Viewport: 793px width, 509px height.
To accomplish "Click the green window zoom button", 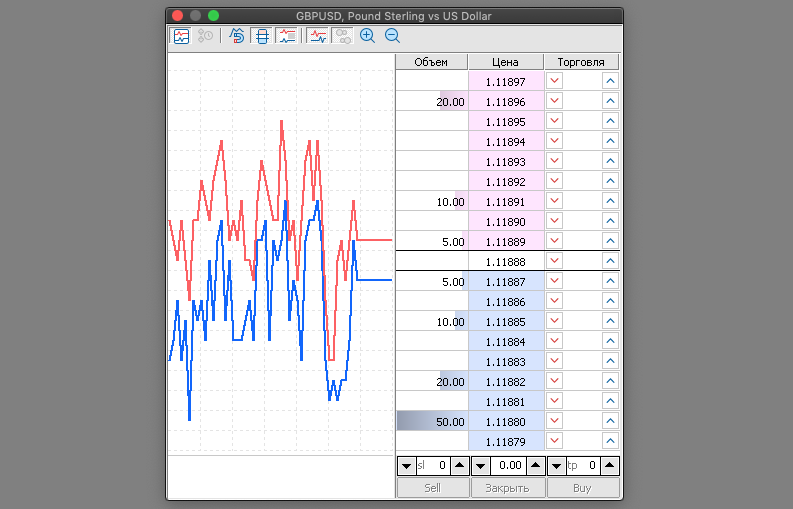I will point(213,16).
